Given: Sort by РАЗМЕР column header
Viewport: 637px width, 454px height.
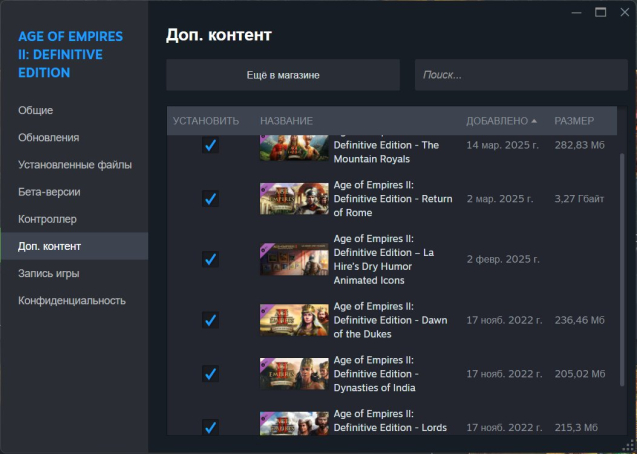Looking at the screenshot, I should [574, 121].
